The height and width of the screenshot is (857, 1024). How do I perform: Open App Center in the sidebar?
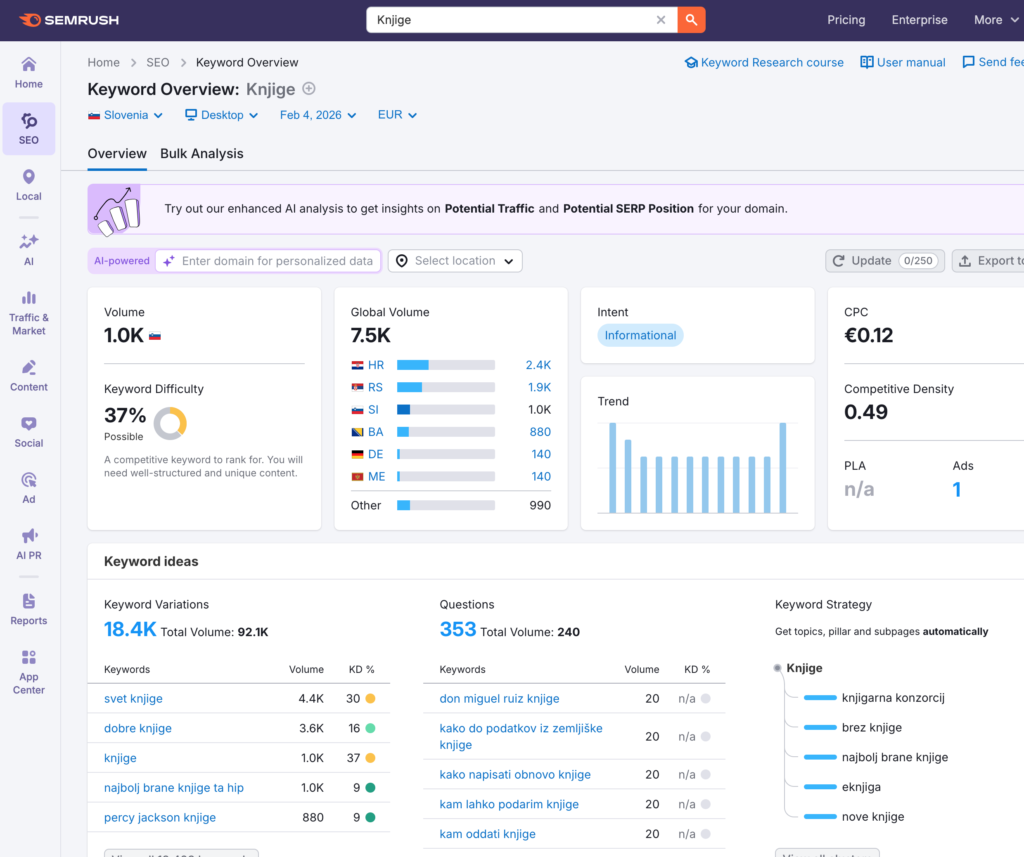pos(29,672)
